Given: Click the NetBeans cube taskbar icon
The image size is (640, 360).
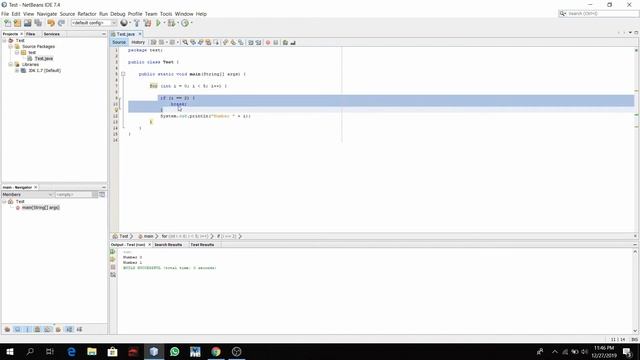Looking at the screenshot, I should click(x=154, y=351).
